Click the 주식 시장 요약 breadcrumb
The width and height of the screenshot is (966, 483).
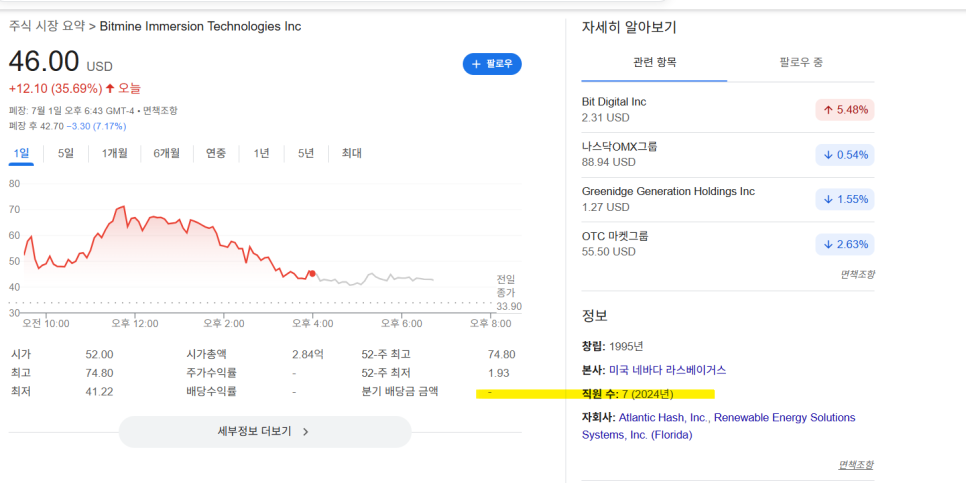click(47, 26)
